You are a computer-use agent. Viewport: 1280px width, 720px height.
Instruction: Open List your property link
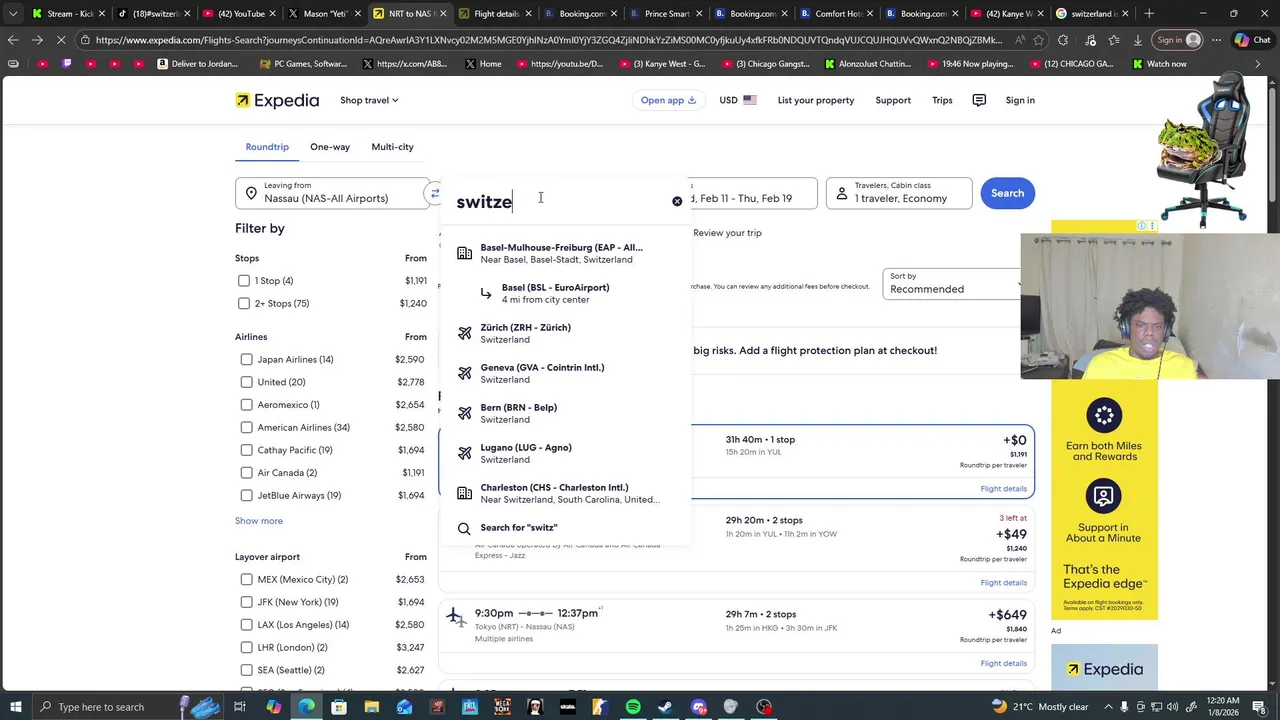[816, 100]
